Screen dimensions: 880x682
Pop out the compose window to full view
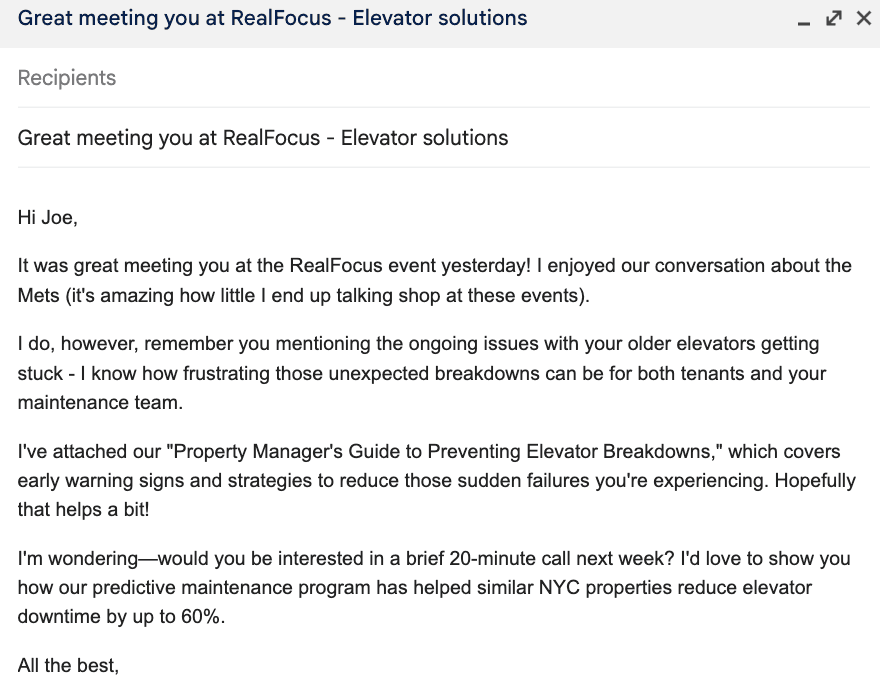[x=834, y=17]
